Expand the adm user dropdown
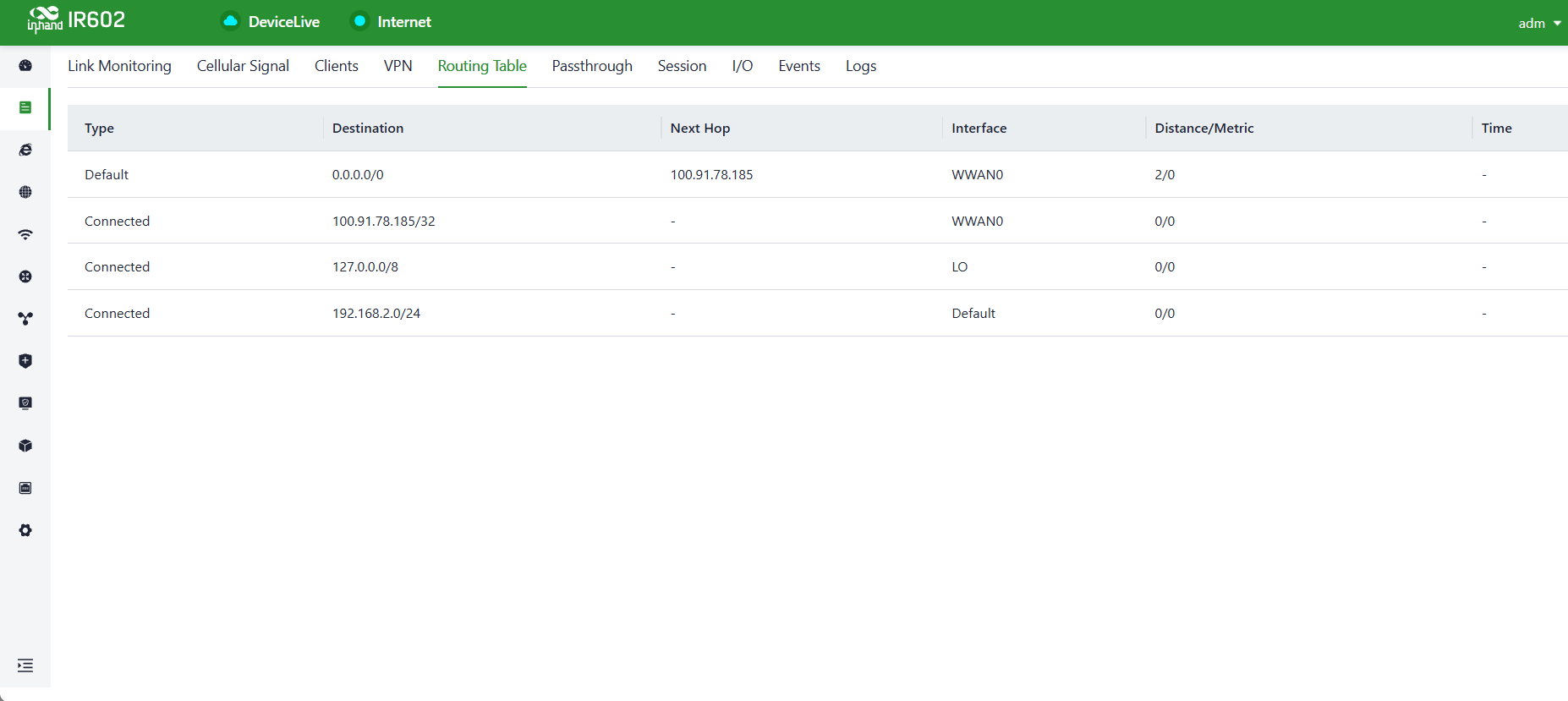Screen dimensions: 1568x701 1539,24
